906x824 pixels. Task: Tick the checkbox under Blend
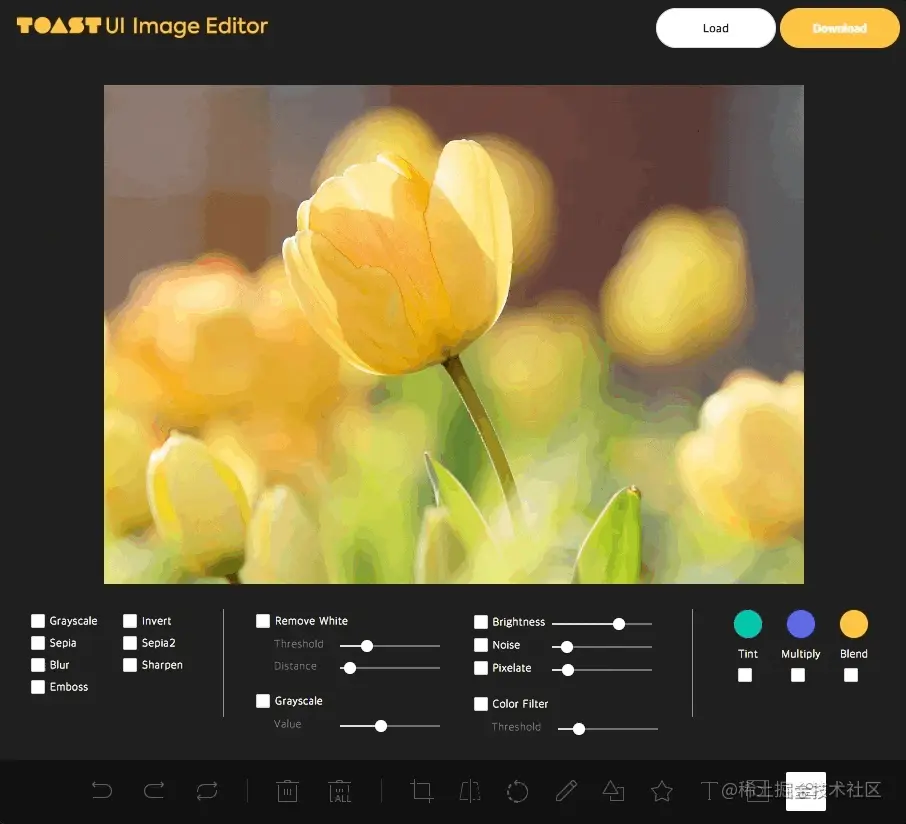pos(851,674)
